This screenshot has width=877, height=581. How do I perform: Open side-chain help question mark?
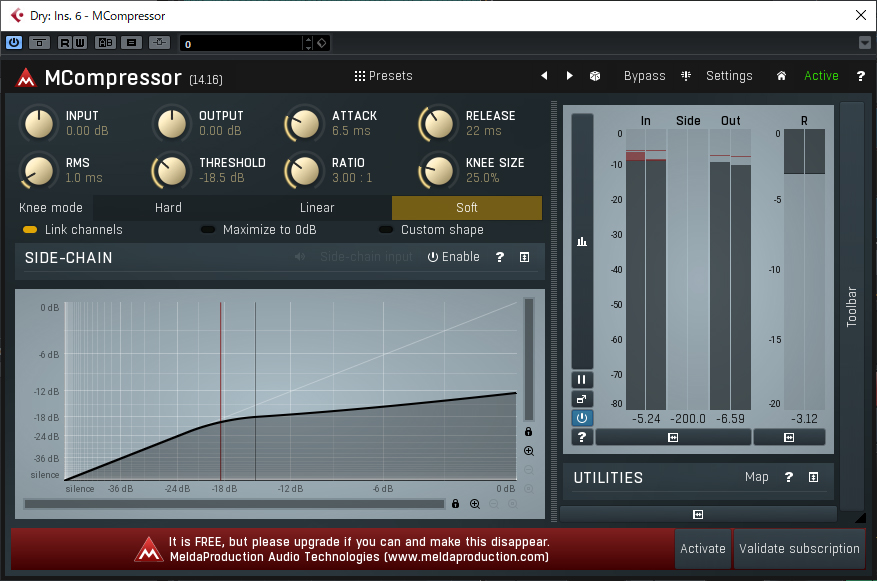pyautogui.click(x=499, y=257)
